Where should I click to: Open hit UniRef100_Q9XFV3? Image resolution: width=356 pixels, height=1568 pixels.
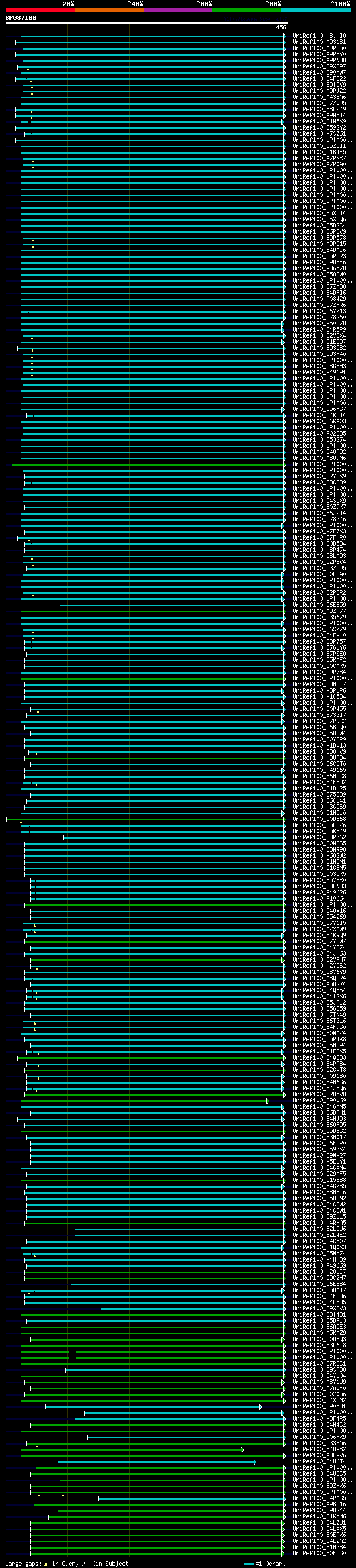coord(319,1308)
